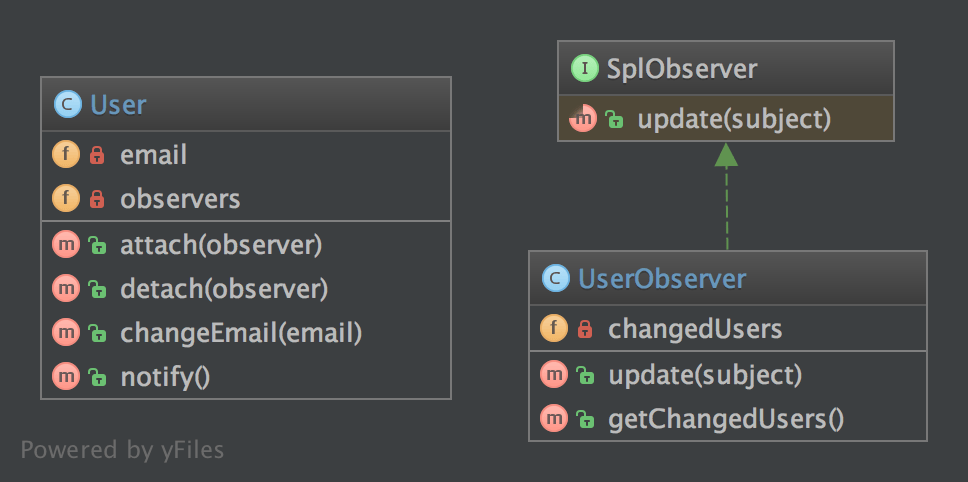Select the detach(observer) method

pos(223,289)
